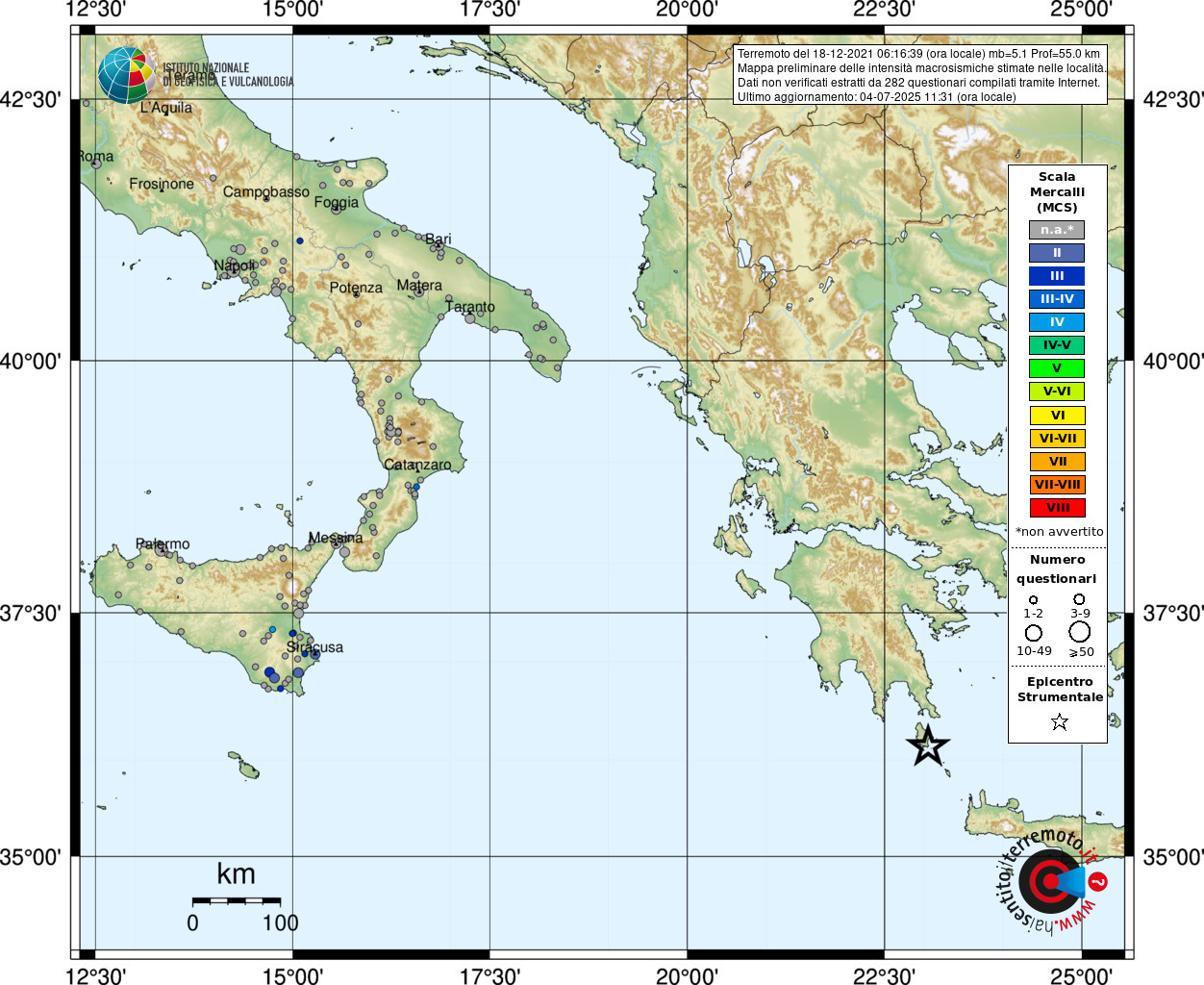Click the L'Aquila city label
Image resolution: width=1204 pixels, height=985 pixels.
click(x=166, y=108)
